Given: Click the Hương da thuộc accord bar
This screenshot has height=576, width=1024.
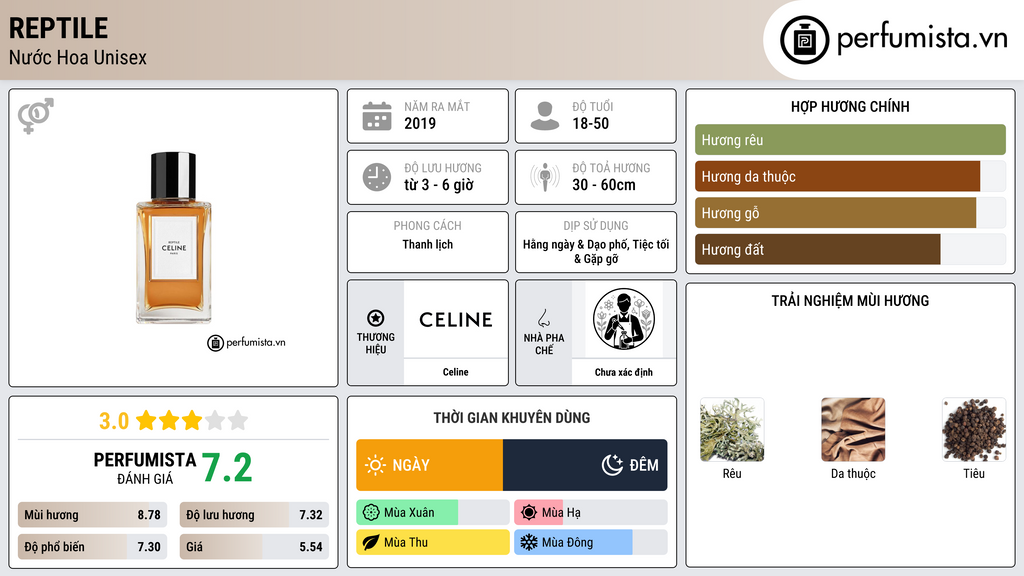Looking at the screenshot, I should [850, 176].
